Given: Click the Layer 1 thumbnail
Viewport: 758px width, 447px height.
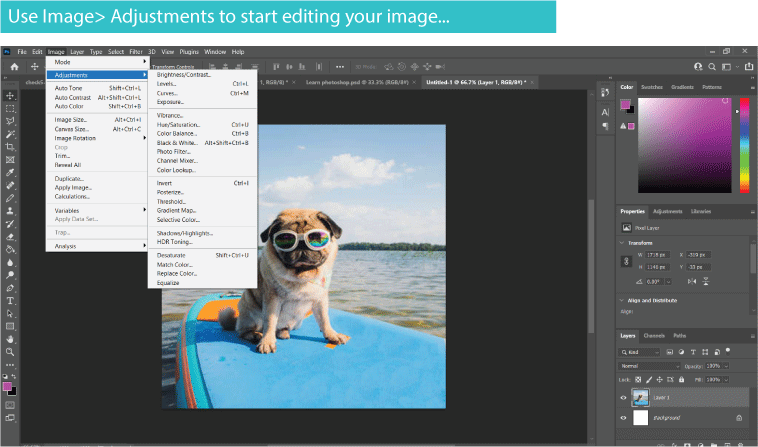Looking at the screenshot, I should coord(641,398).
